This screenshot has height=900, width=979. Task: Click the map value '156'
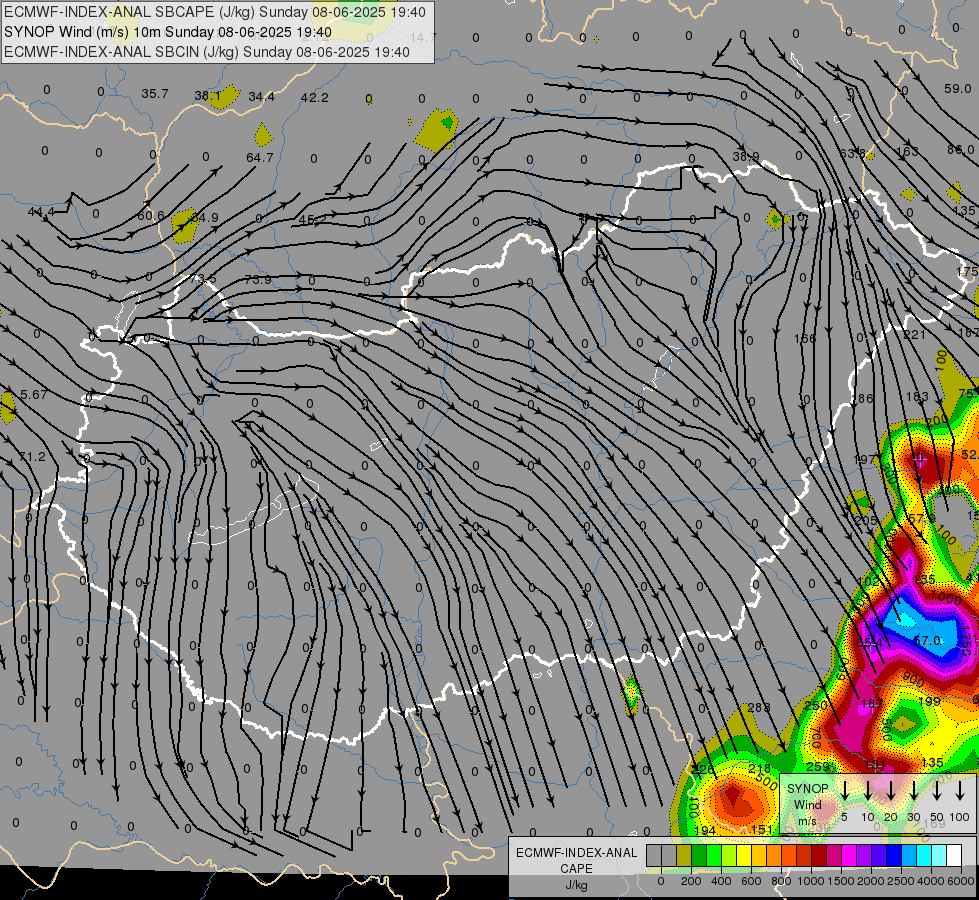click(805, 339)
